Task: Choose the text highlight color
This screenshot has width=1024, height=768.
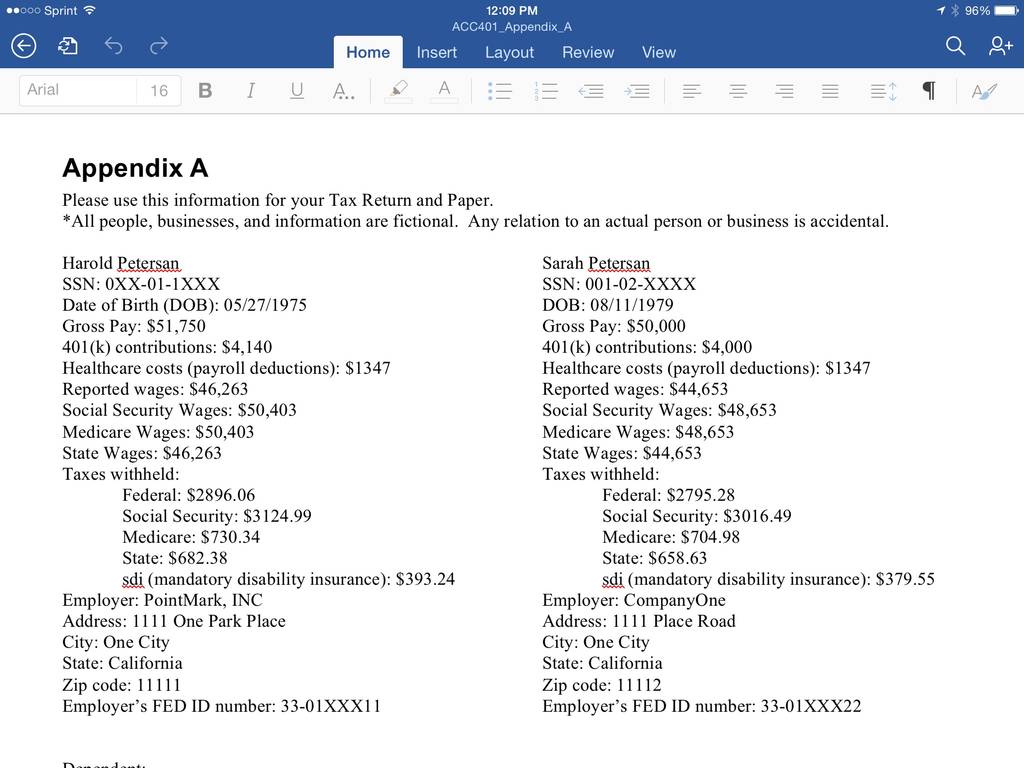Action: (x=398, y=91)
